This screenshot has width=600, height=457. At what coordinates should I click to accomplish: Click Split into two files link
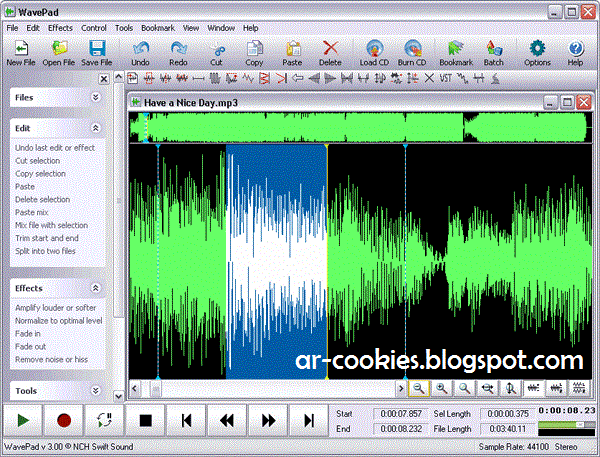click(45, 251)
